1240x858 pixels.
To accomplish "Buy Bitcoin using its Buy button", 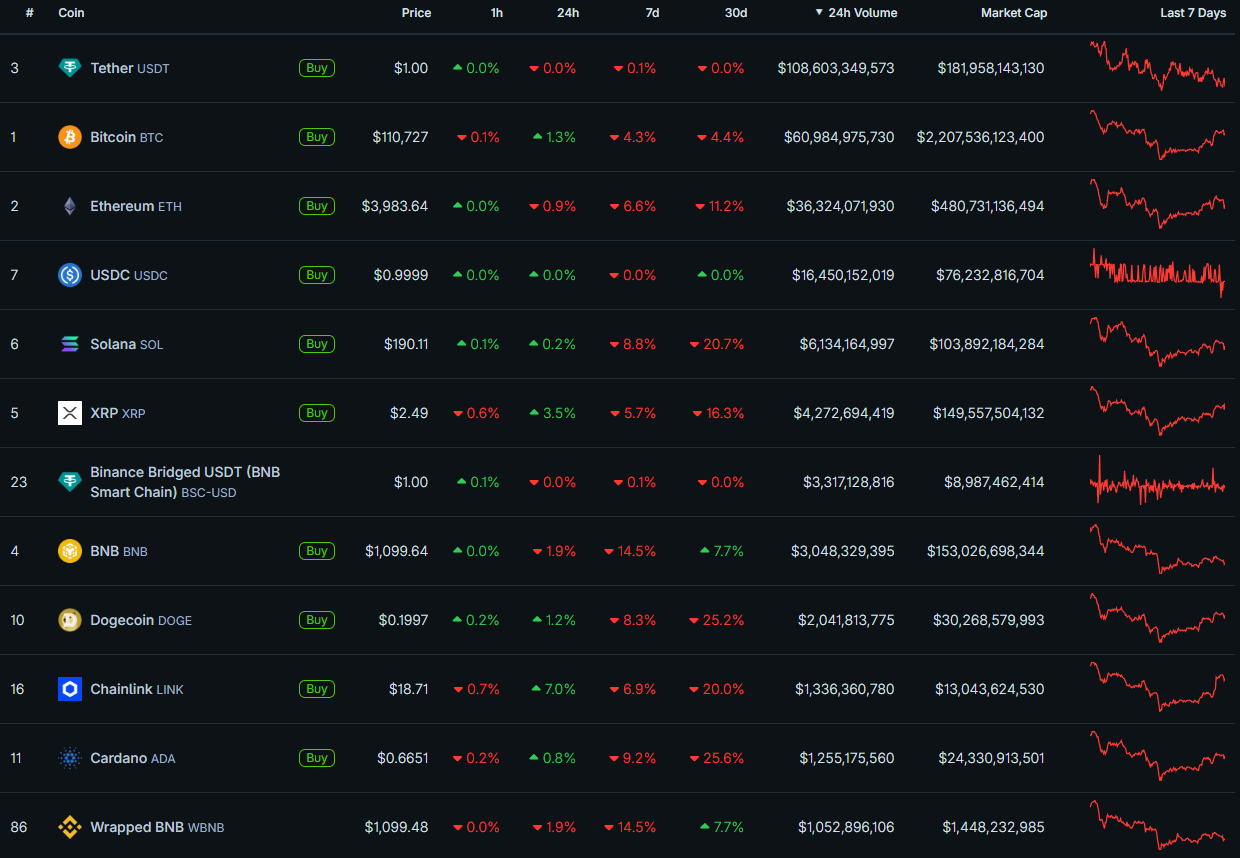I will tap(317, 137).
